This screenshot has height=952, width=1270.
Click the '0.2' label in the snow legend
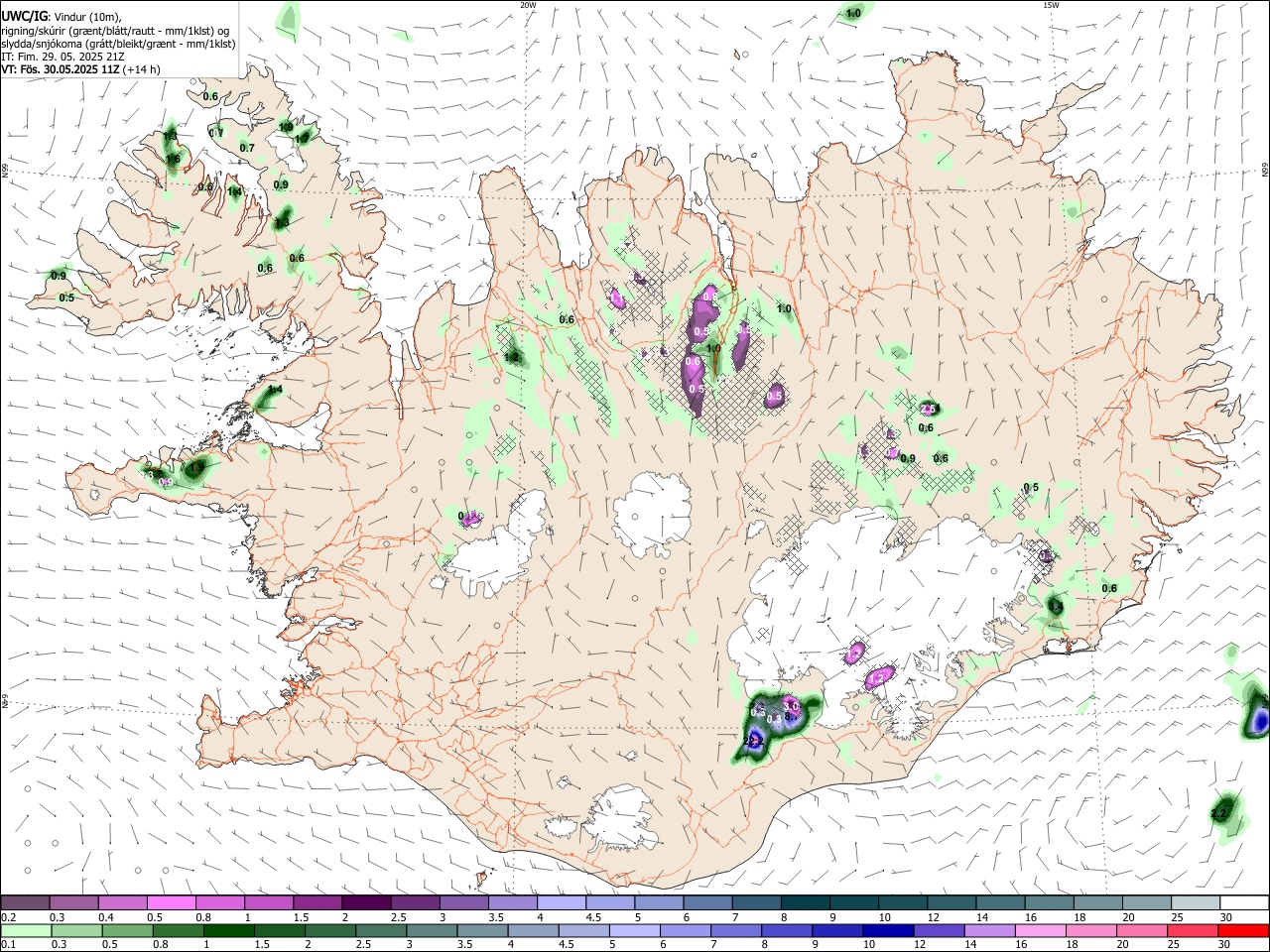8,917
